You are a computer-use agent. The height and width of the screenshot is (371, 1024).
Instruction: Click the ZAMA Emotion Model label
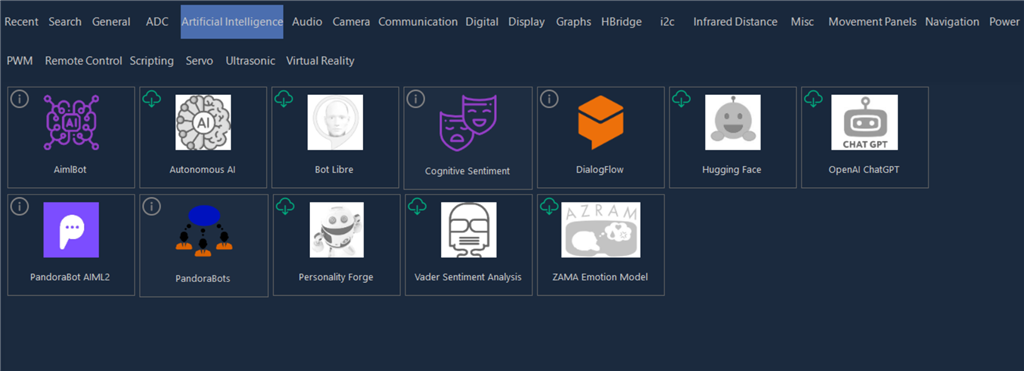(600, 277)
